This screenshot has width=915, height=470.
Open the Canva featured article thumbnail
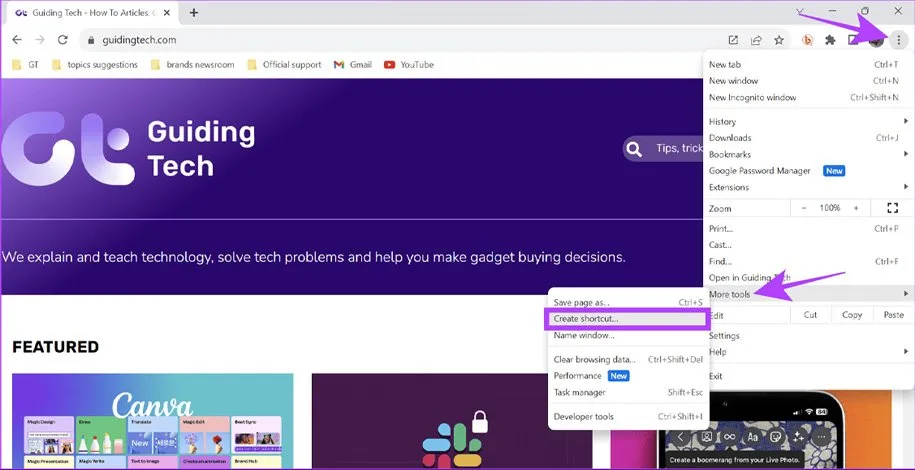(x=153, y=421)
